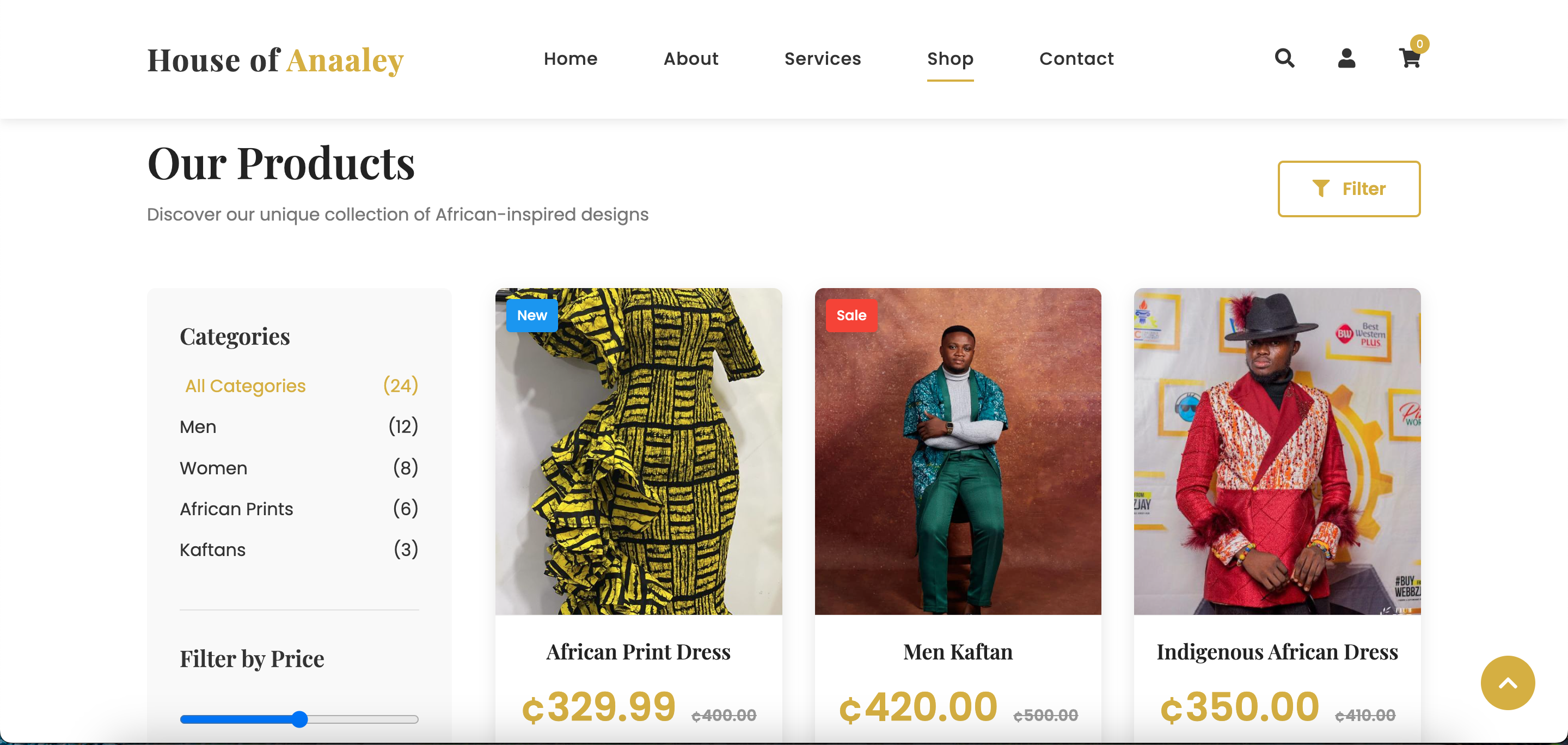
Task: Click the Filter funnel button
Action: coord(1348,188)
